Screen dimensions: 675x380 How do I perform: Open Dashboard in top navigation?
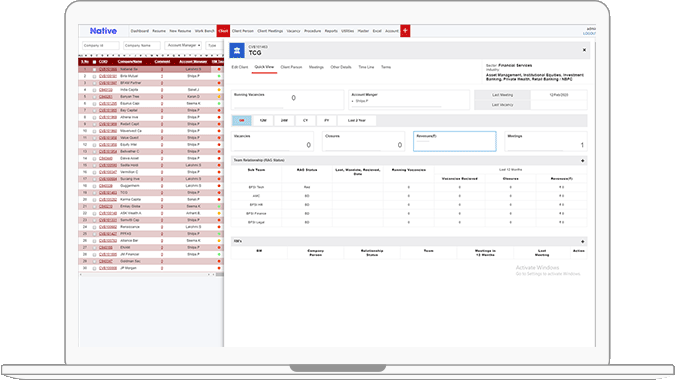click(x=139, y=31)
